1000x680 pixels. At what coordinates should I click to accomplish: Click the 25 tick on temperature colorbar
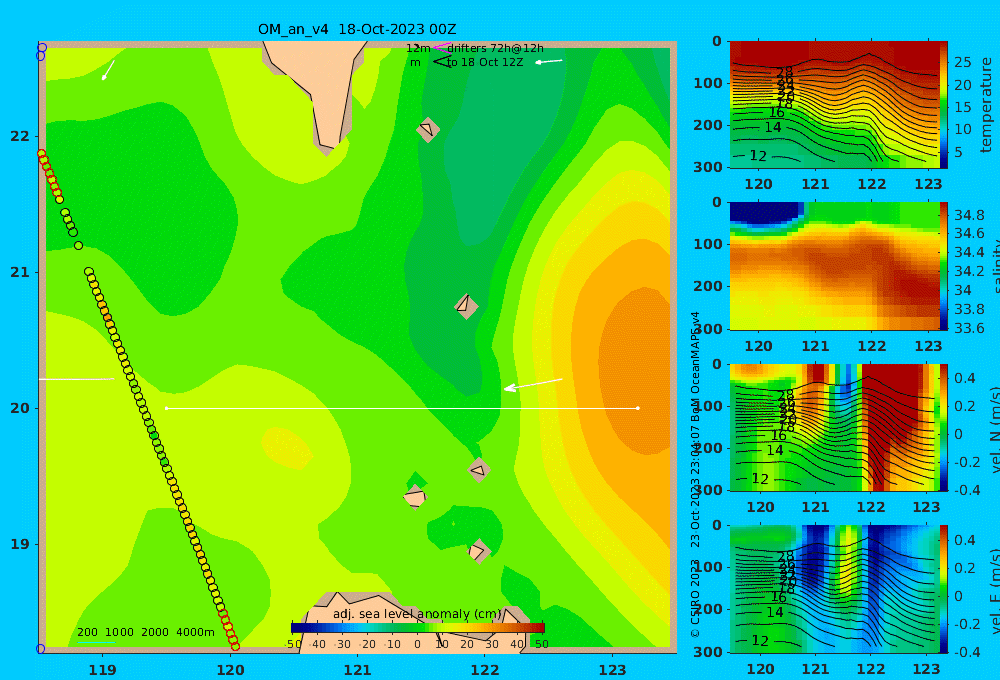pyautogui.click(x=962, y=63)
